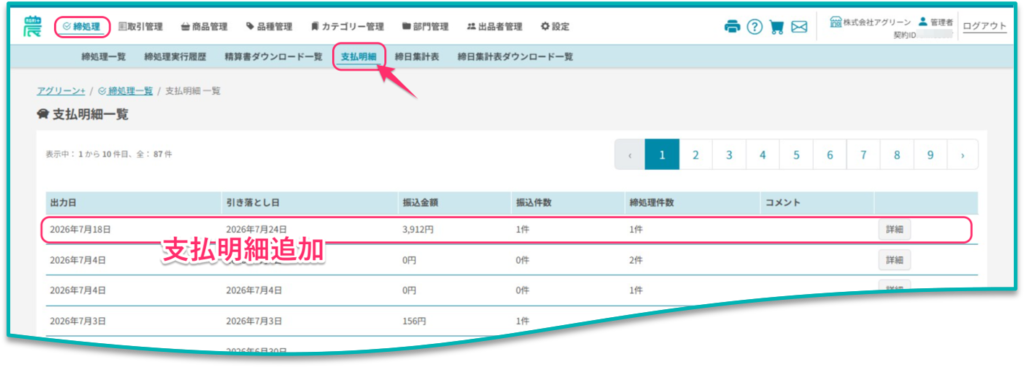Go to next page with › button
Viewport: 1024px width, 367px height.
963,155
